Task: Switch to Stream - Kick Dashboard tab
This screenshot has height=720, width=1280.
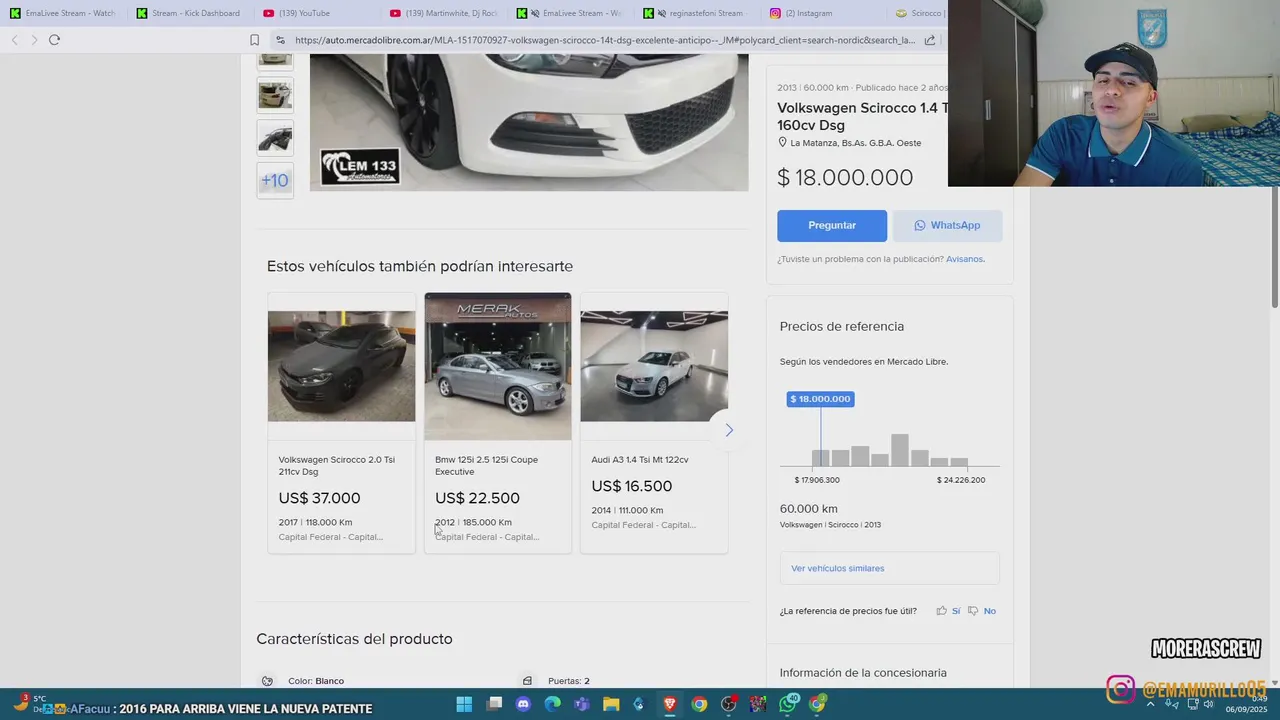Action: 190,13
